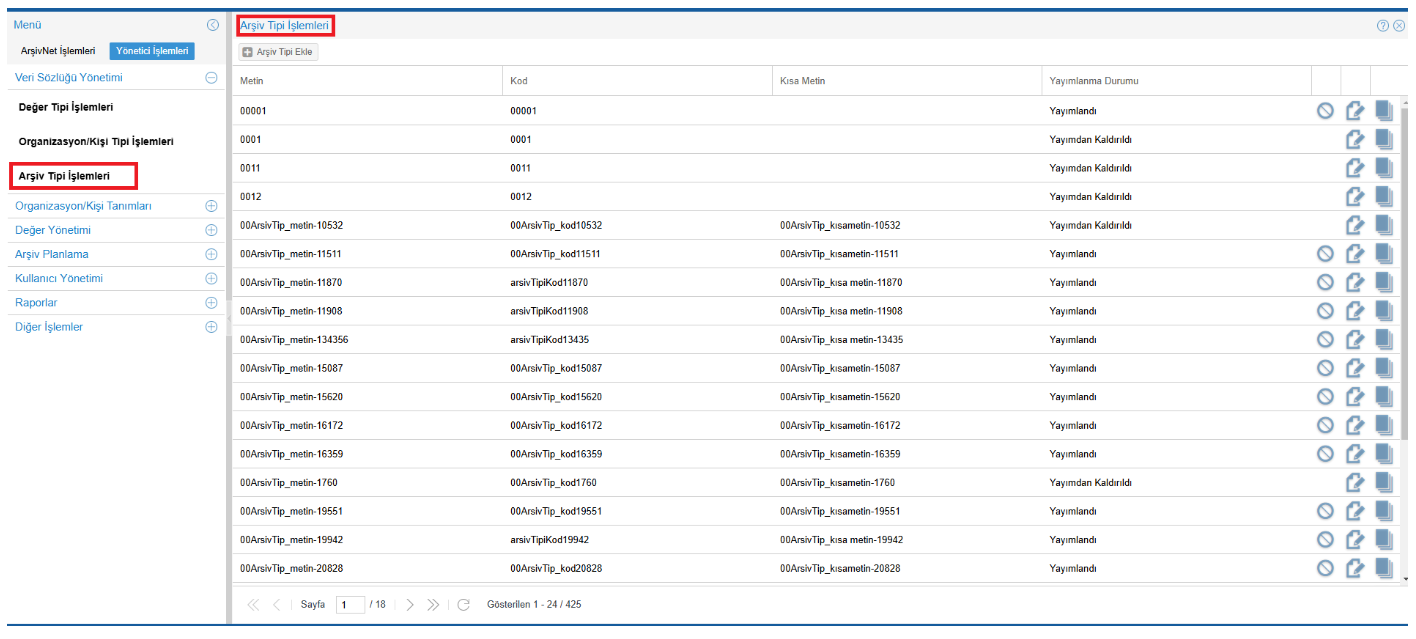This screenshot has width=1416, height=639.
Task: Go to next page arrow
Action: (410, 605)
